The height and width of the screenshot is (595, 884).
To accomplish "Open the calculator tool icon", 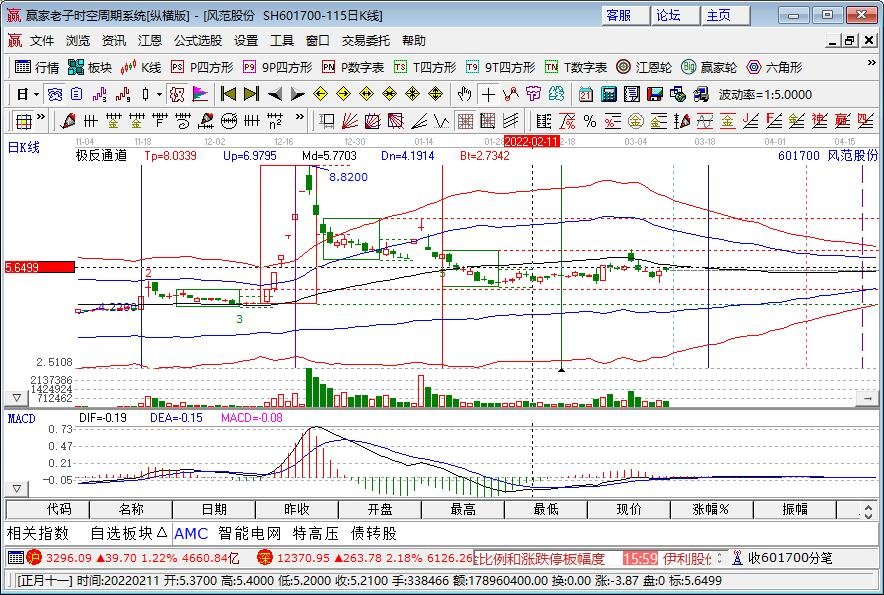I will [x=609, y=94].
